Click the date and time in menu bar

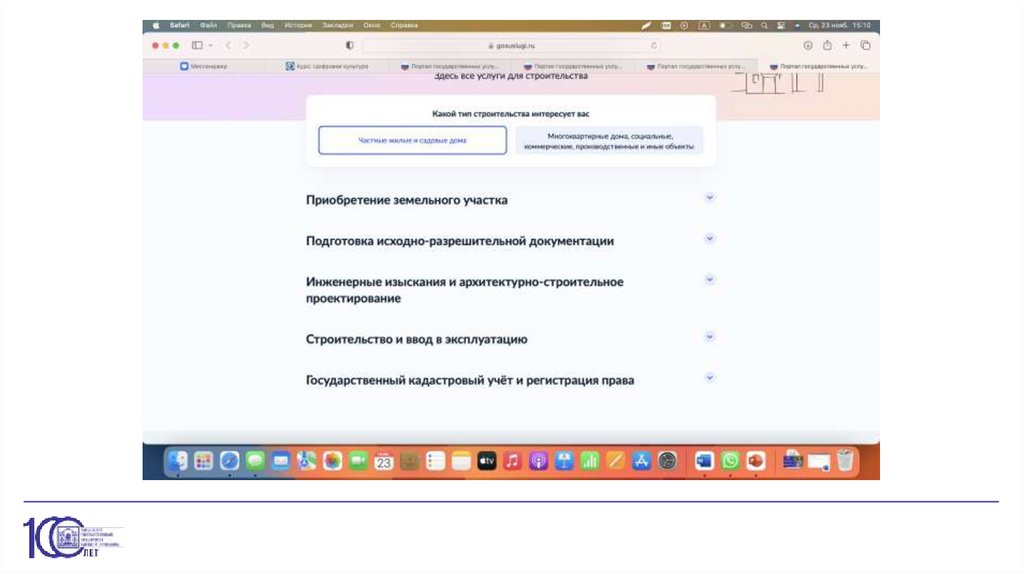(x=839, y=25)
